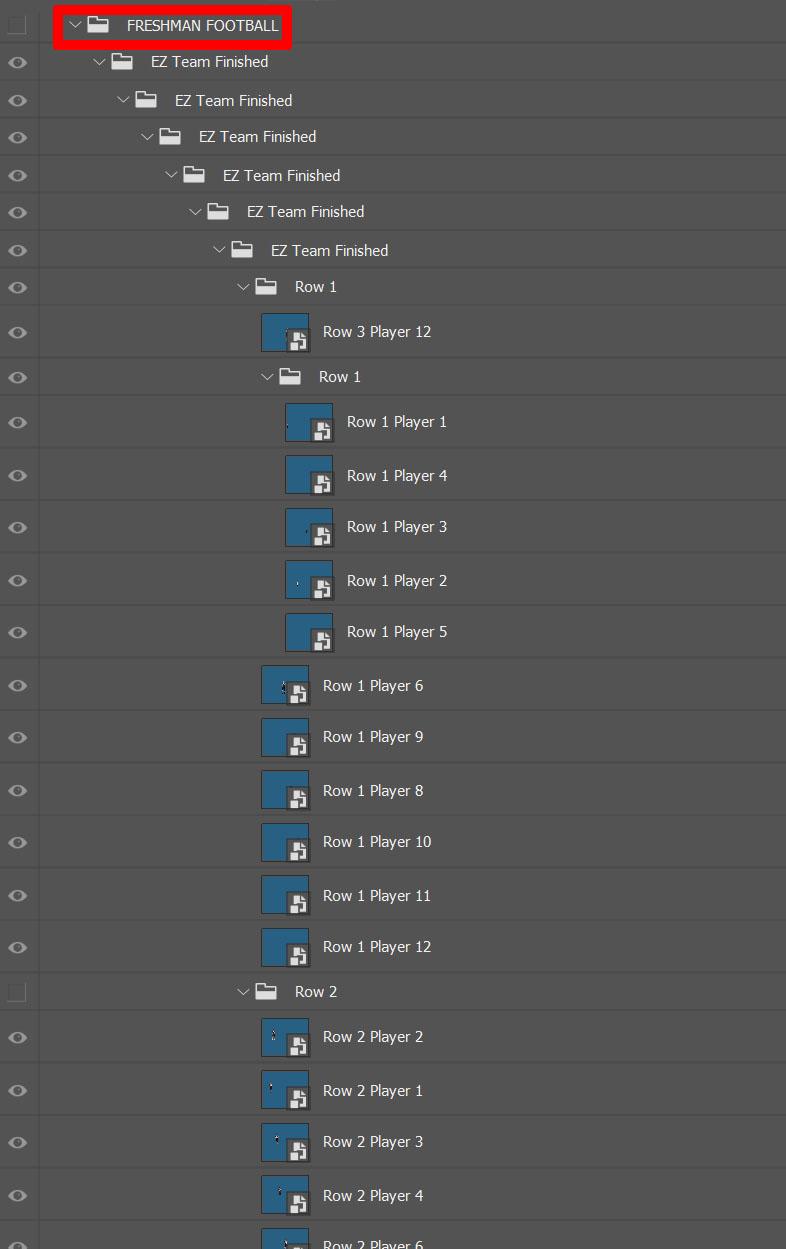Show the FRESHMAN FOOTBALL group visibility
This screenshot has width=786, height=1249.
coord(17,25)
